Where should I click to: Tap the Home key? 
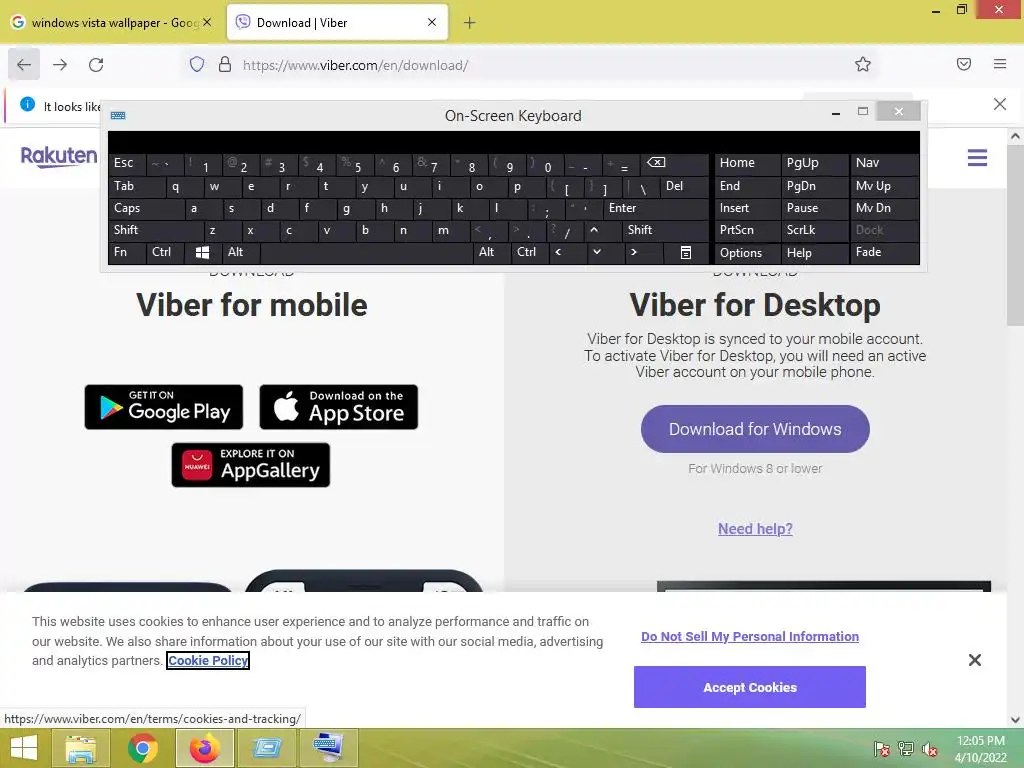pos(748,163)
